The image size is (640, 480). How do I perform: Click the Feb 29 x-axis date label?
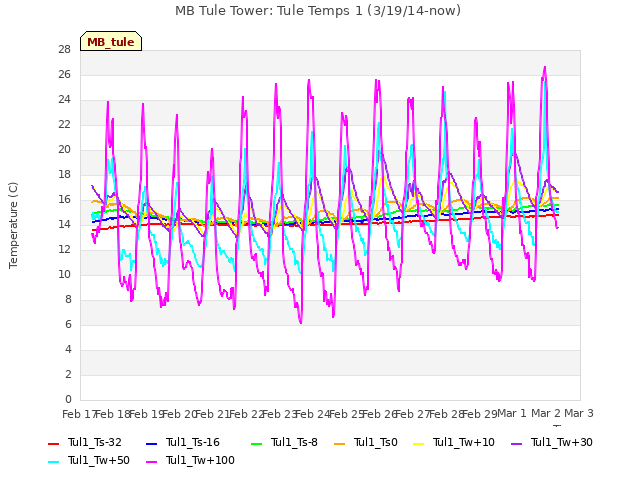(480, 414)
